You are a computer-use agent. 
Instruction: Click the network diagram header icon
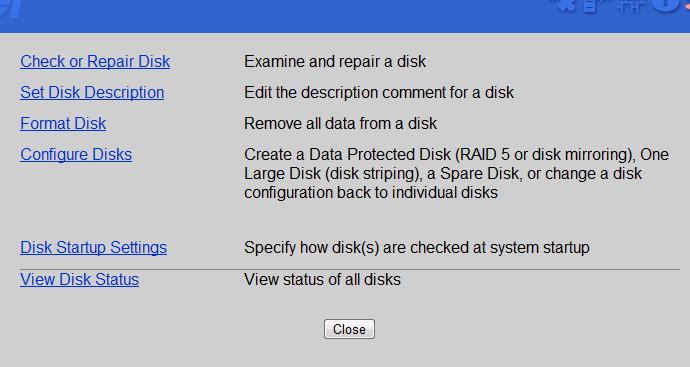(x=631, y=6)
